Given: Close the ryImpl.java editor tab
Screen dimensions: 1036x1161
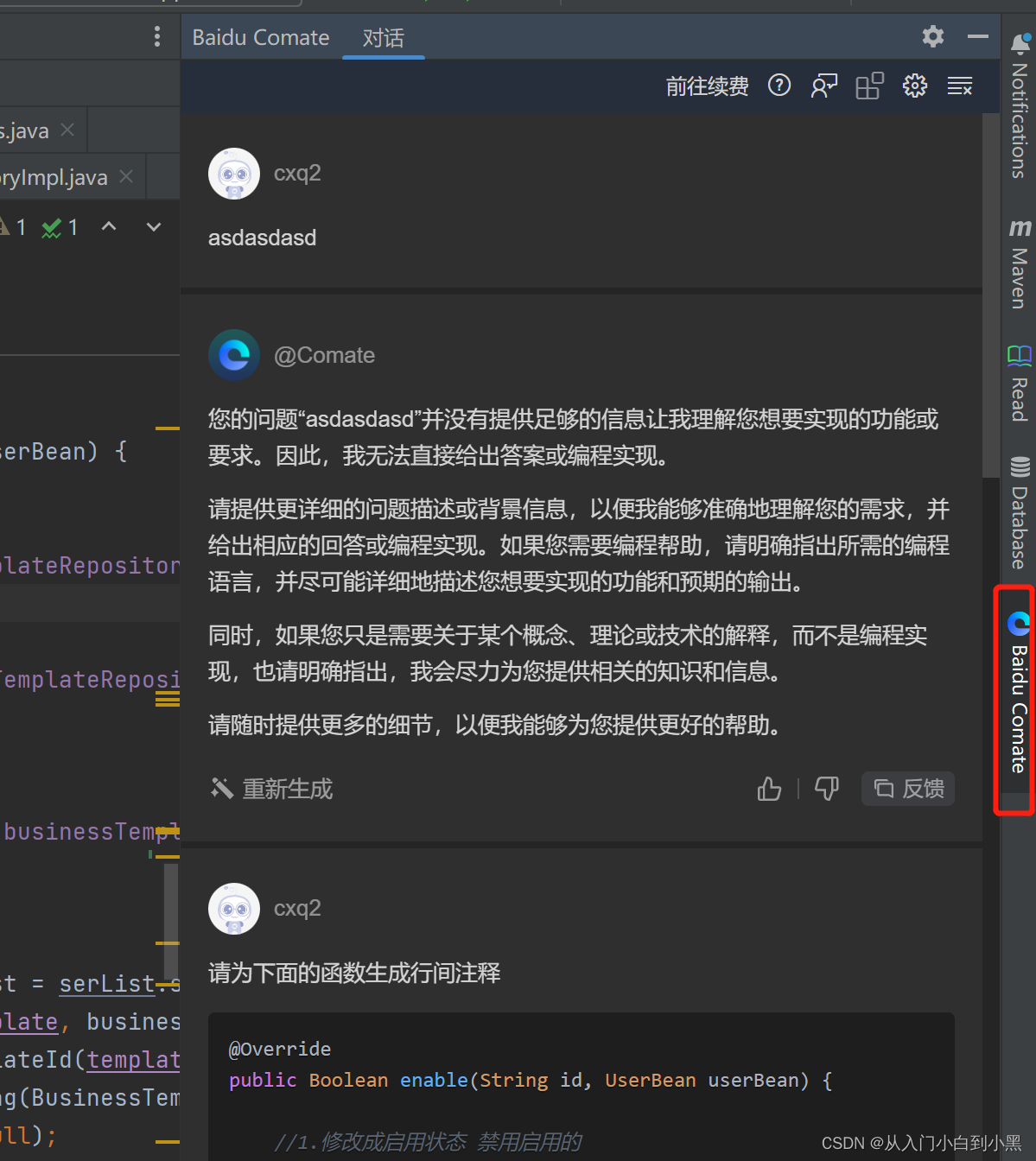Looking at the screenshot, I should 126,176.
